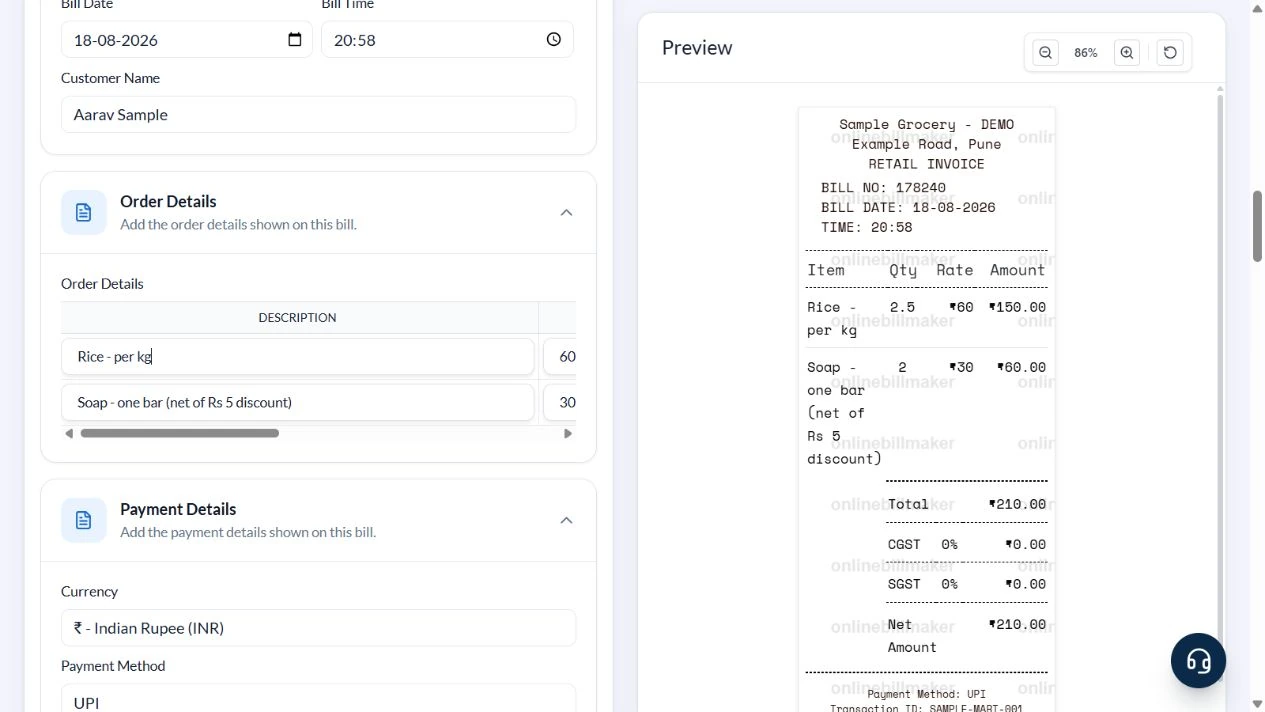Open the headset support chat
Viewport: 1265px width, 712px height.
click(1198, 660)
